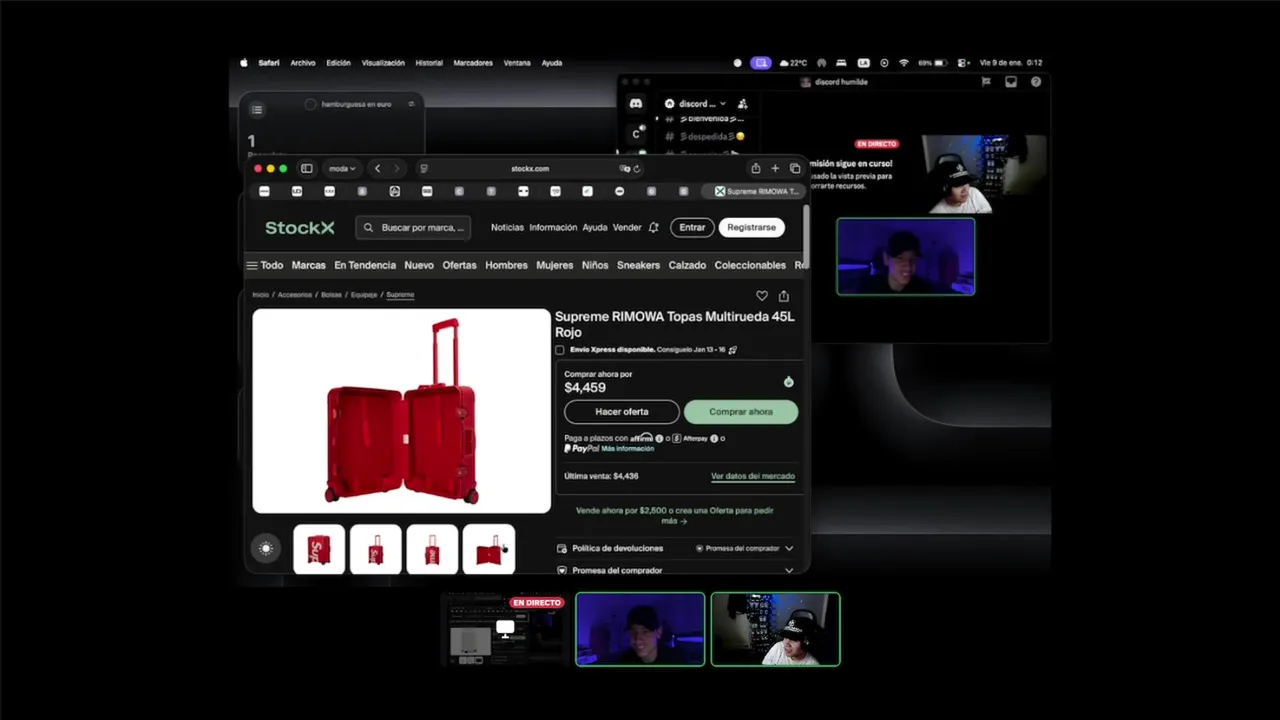Expand the Promesa del comprador section
Viewport: 1280px width, 720px height.
coord(675,570)
